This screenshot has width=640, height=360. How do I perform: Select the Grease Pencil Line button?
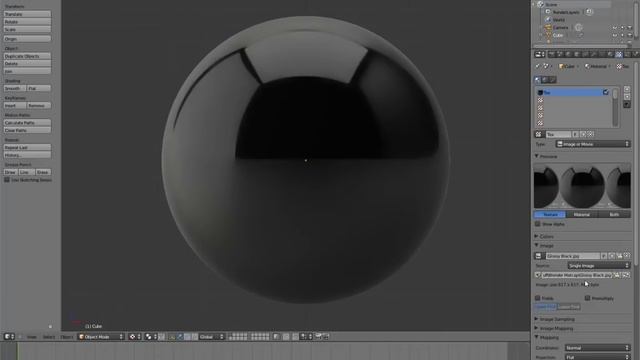pos(27,172)
